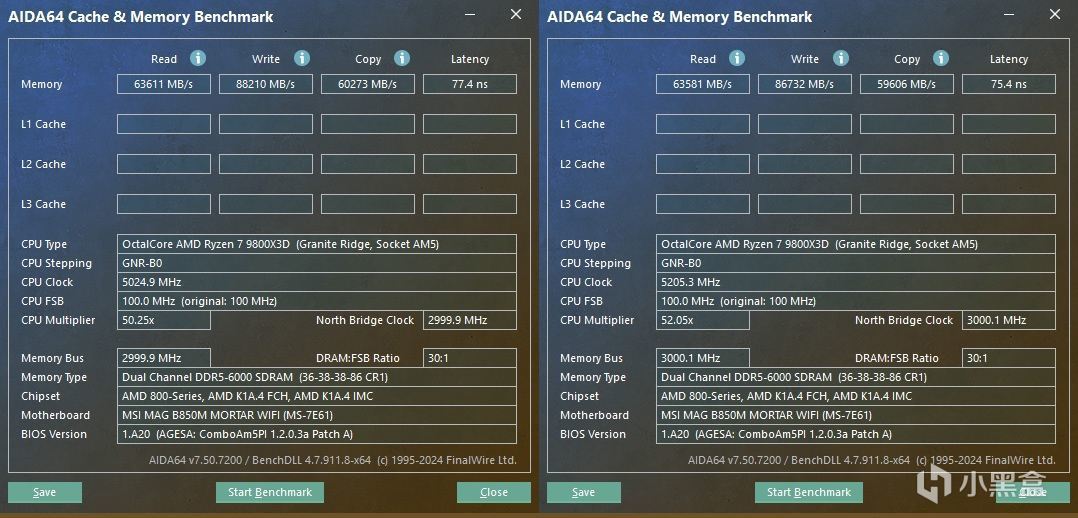The image size is (1078, 518).
Task: Click the Write info icon in left window
Action: 302,58
